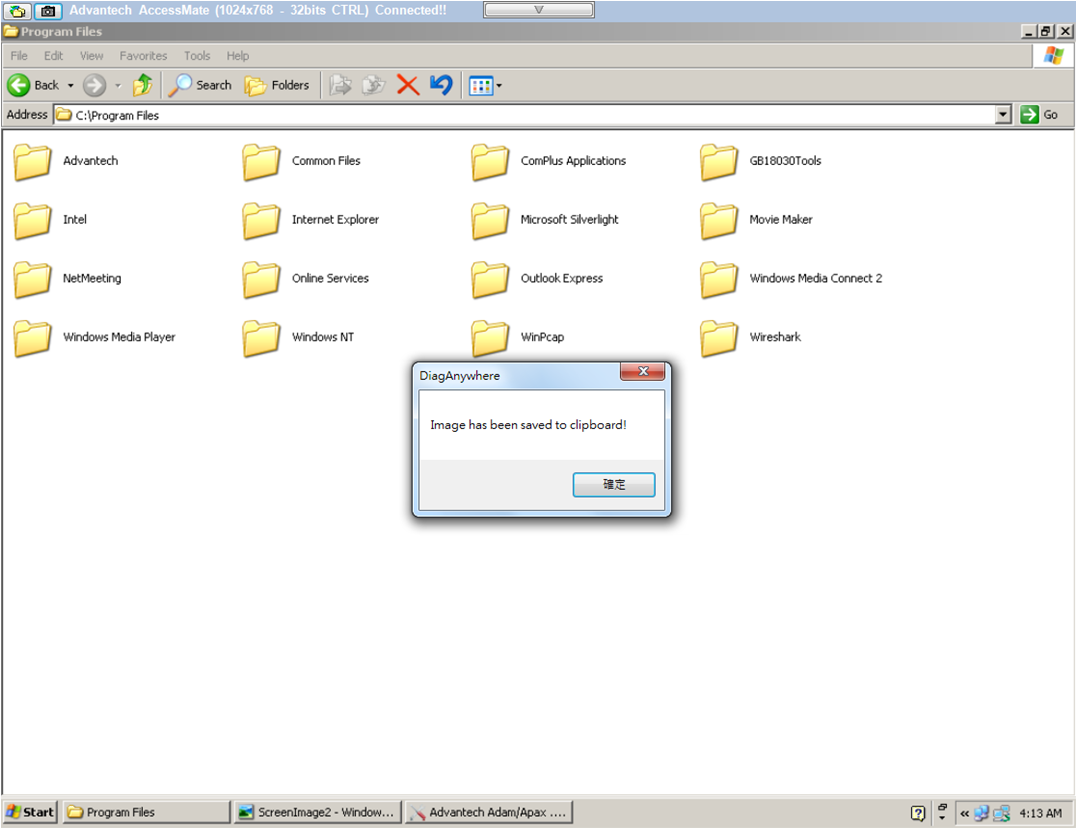Switch to ScreenImage2 taskbar button
1077x829 pixels.
point(317,812)
